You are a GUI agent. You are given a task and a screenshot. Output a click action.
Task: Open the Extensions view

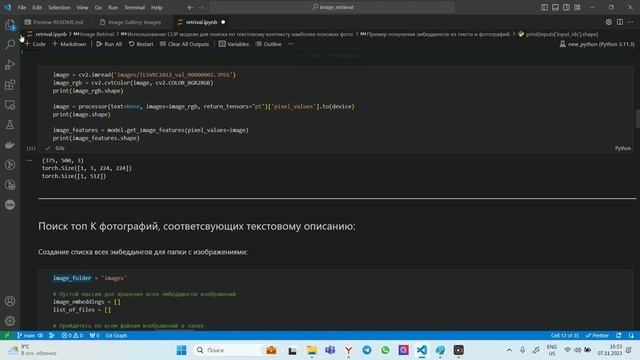point(10,84)
